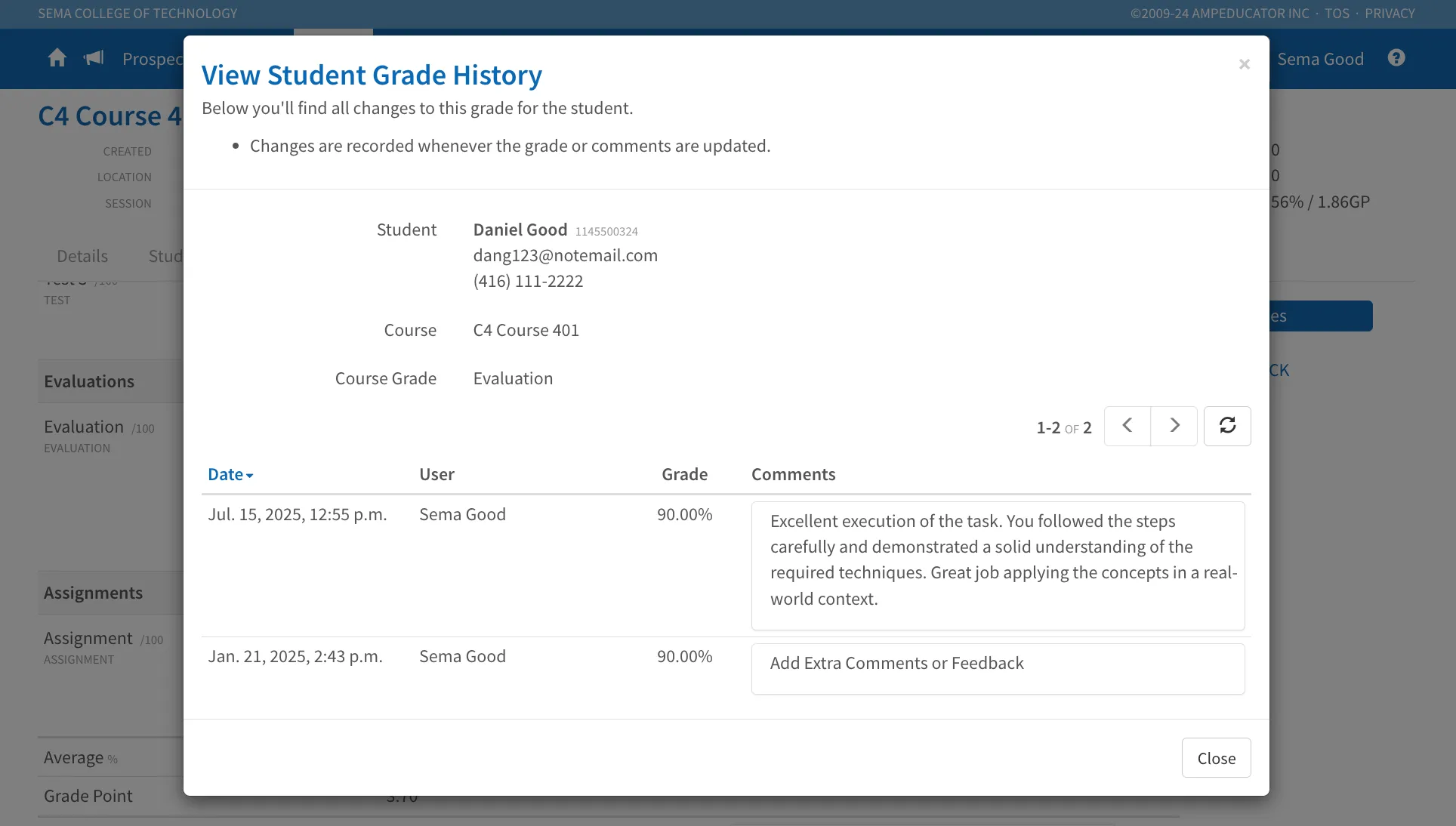
Task: Switch to the Details tab
Action: (x=82, y=256)
